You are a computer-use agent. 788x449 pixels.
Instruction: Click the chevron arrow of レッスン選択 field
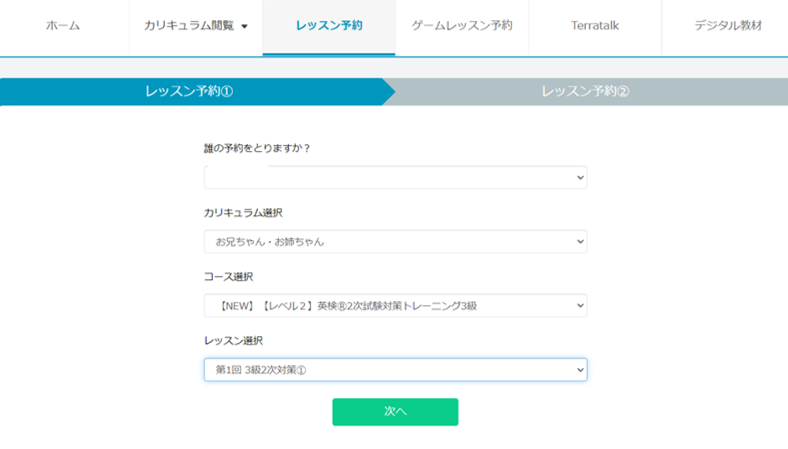580,370
